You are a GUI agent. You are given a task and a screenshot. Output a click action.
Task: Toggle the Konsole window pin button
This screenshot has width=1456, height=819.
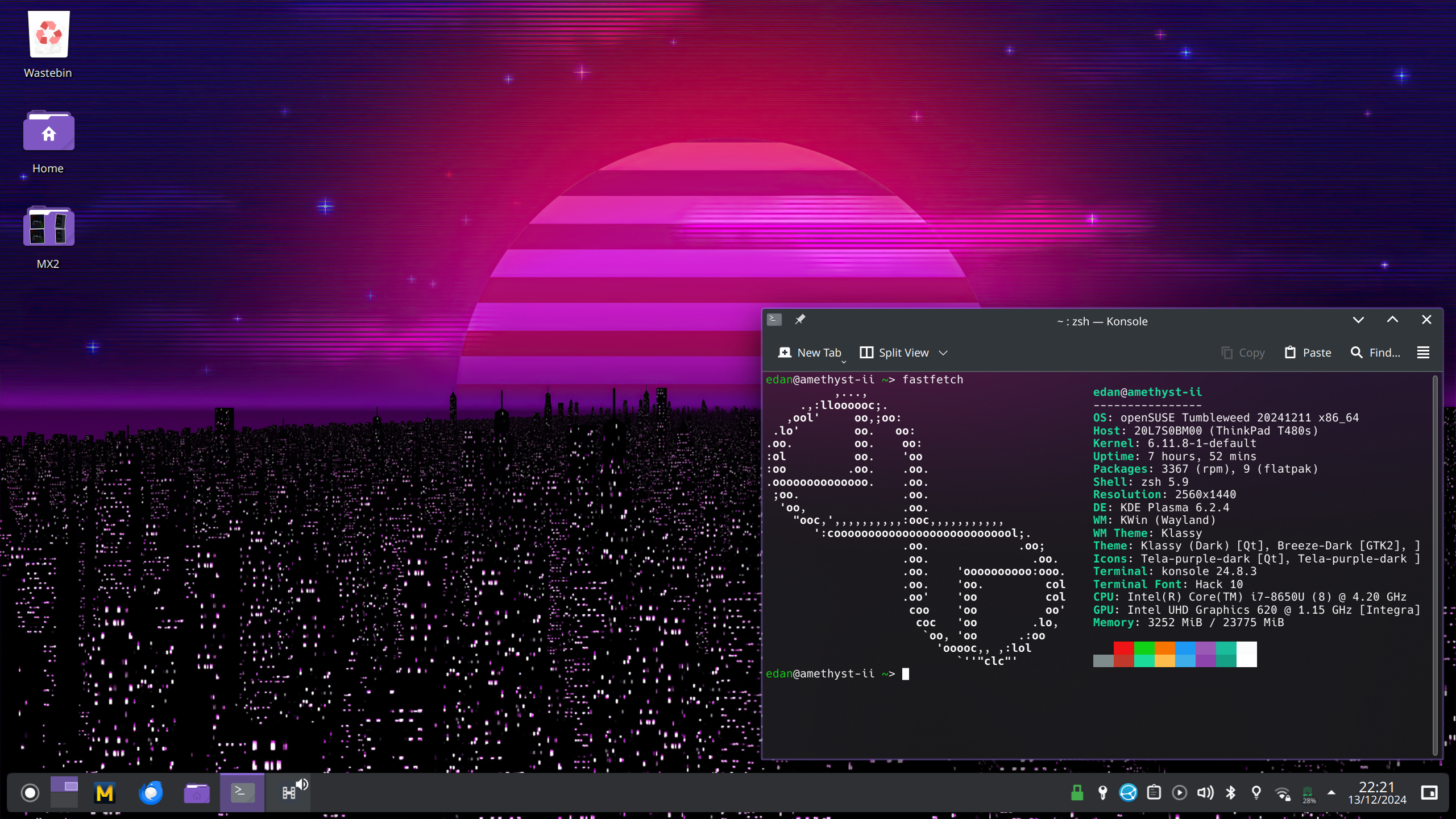point(799,320)
